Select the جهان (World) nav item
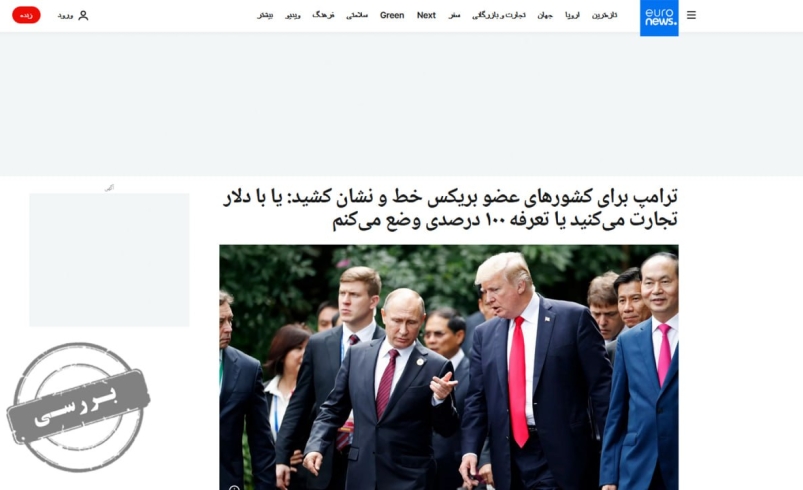The width and height of the screenshot is (803, 490). [545, 15]
